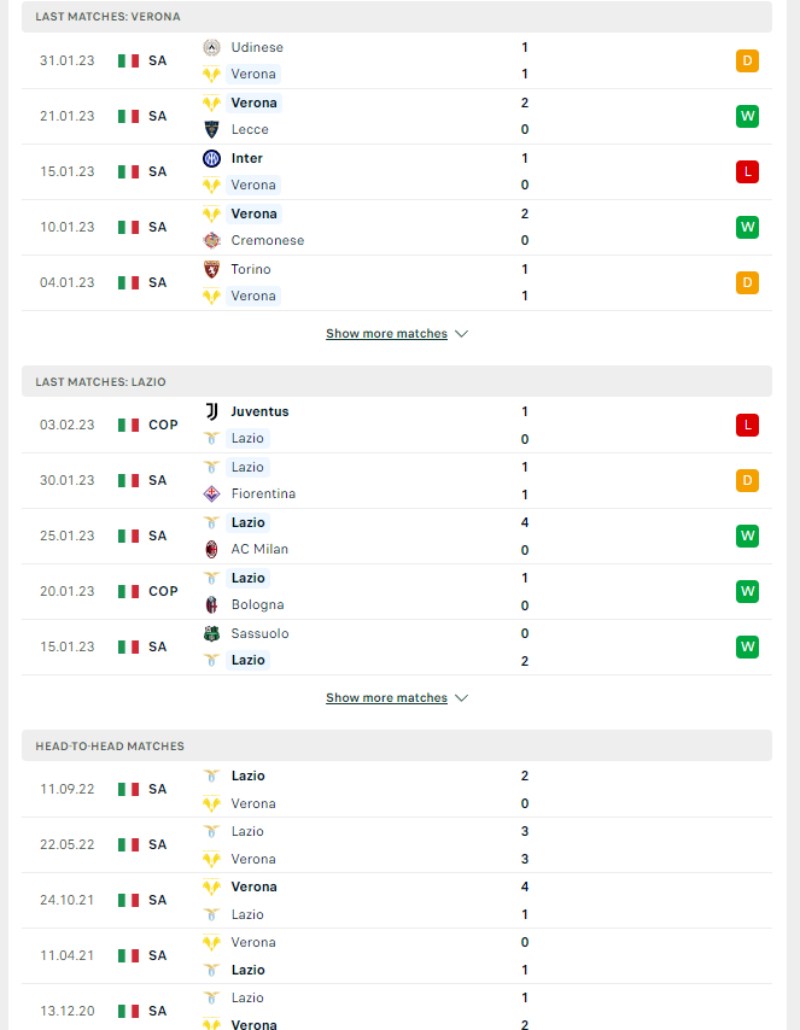This screenshot has height=1030, width=800.
Task: Click the Bologna club crest
Action: (211, 604)
